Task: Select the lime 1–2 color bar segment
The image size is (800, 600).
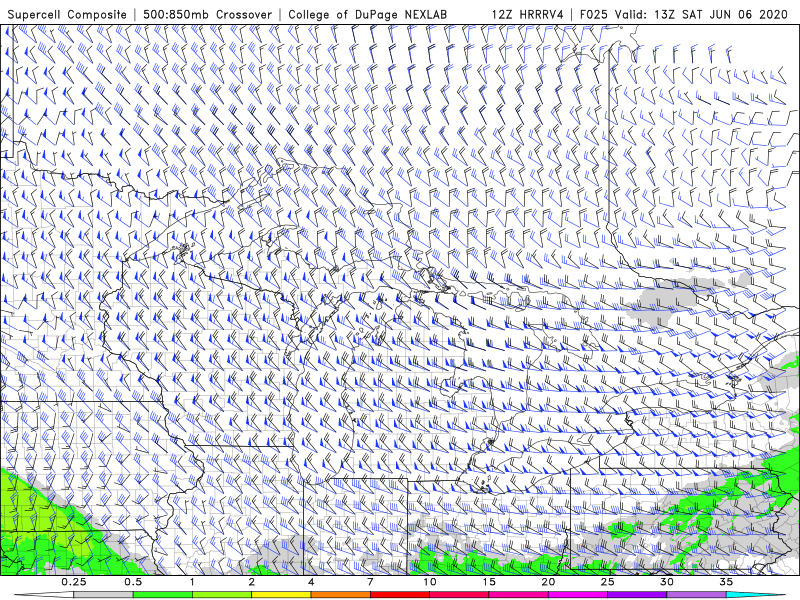Action: pos(222,595)
